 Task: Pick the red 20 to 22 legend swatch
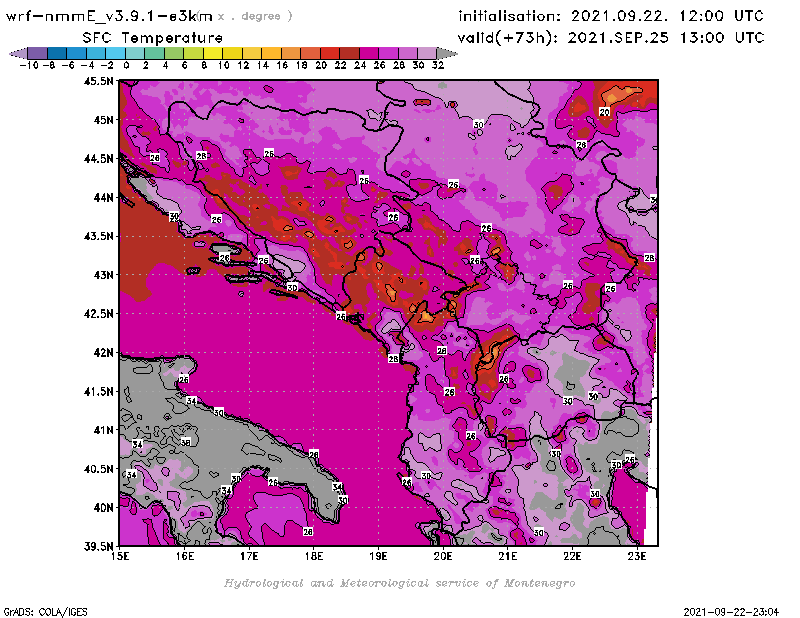tap(330, 53)
